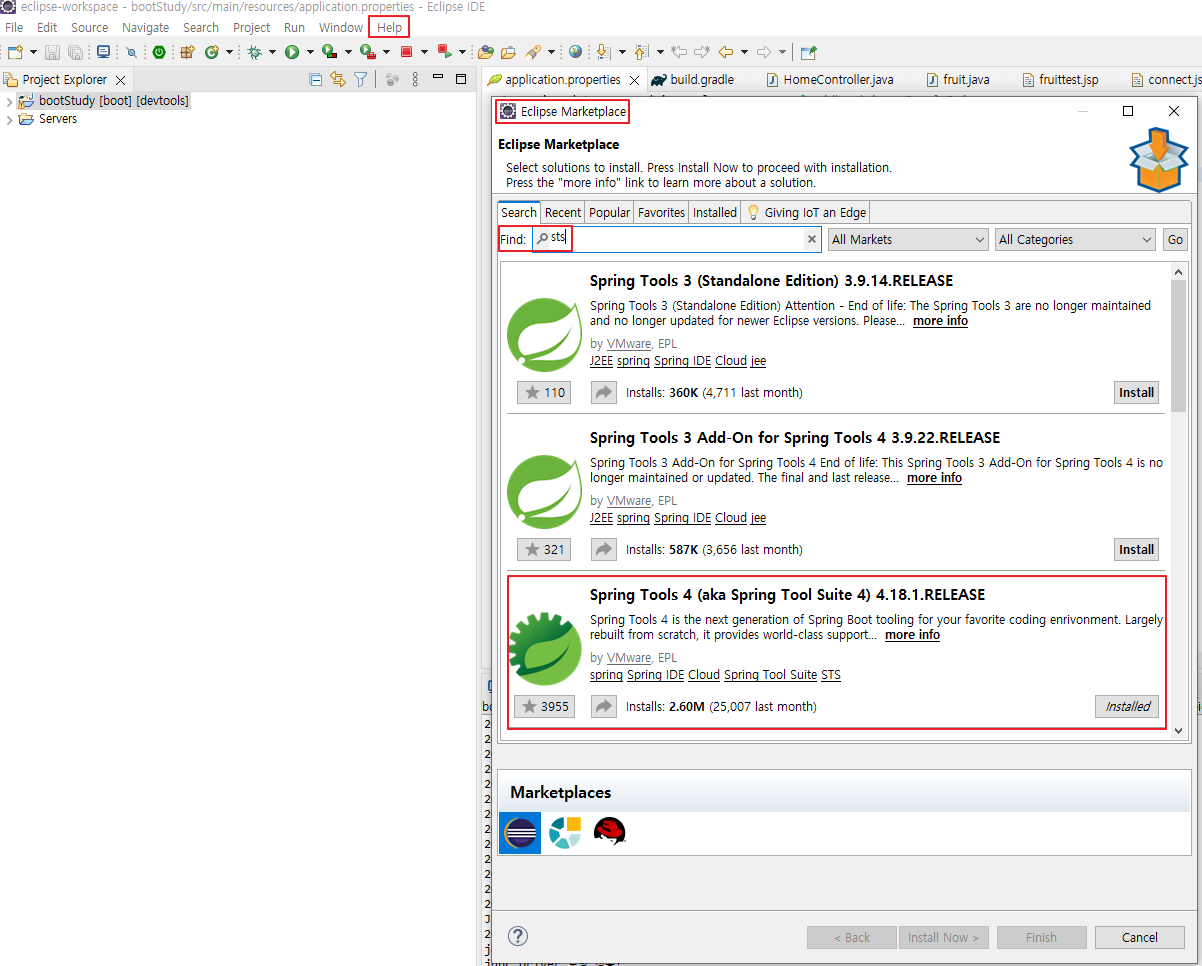The height and width of the screenshot is (966, 1202).
Task: Click the New wizard toolbar icon
Action: pos(15,52)
